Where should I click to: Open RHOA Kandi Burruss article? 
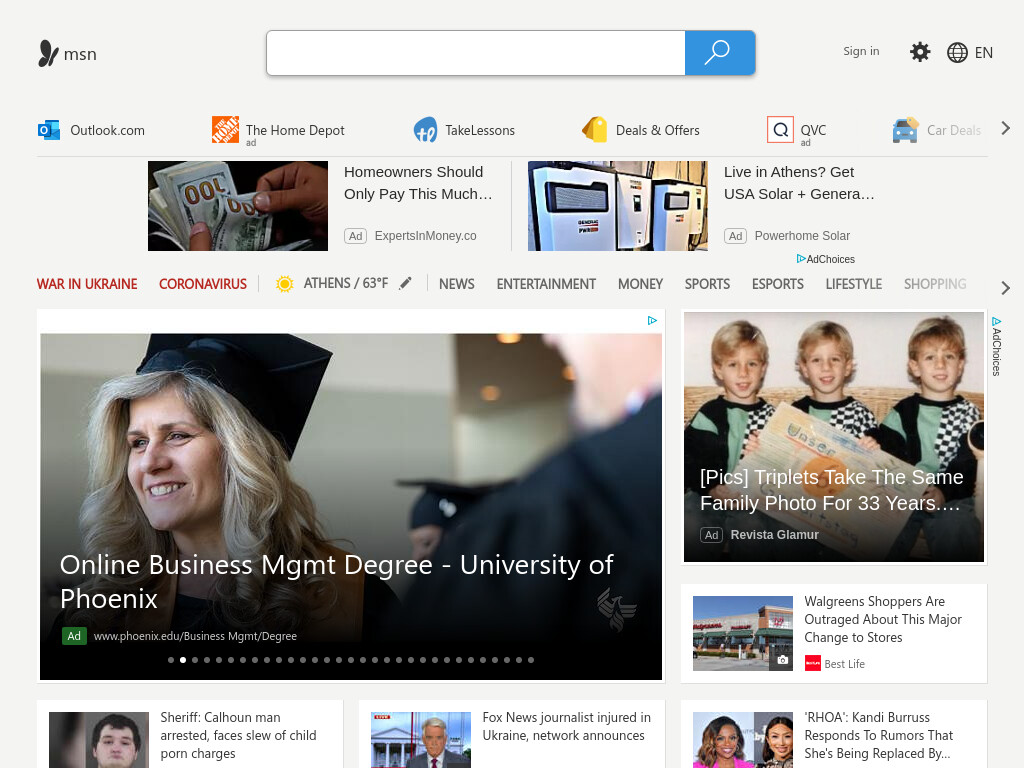coord(878,735)
